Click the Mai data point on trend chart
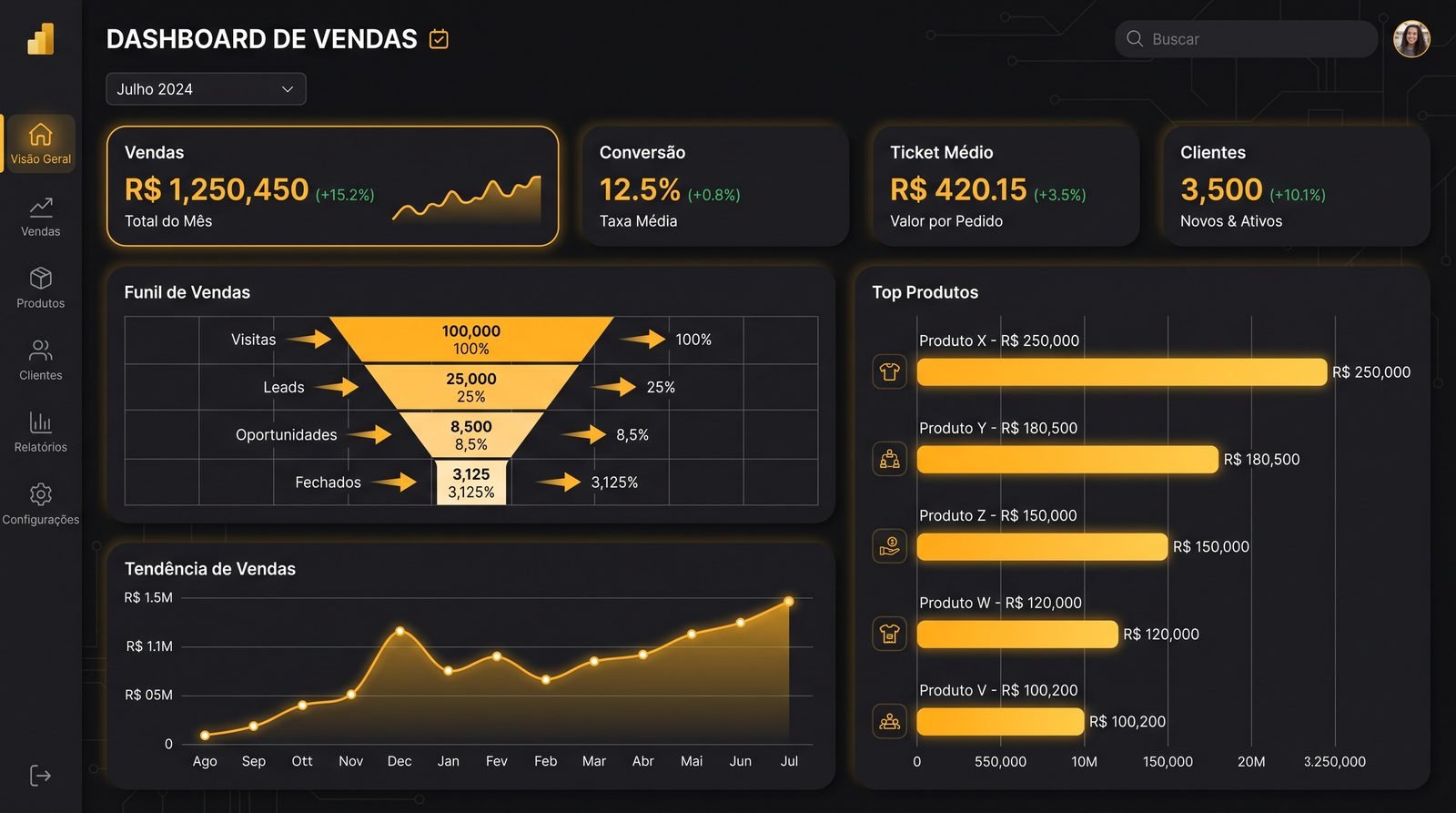 [x=692, y=634]
